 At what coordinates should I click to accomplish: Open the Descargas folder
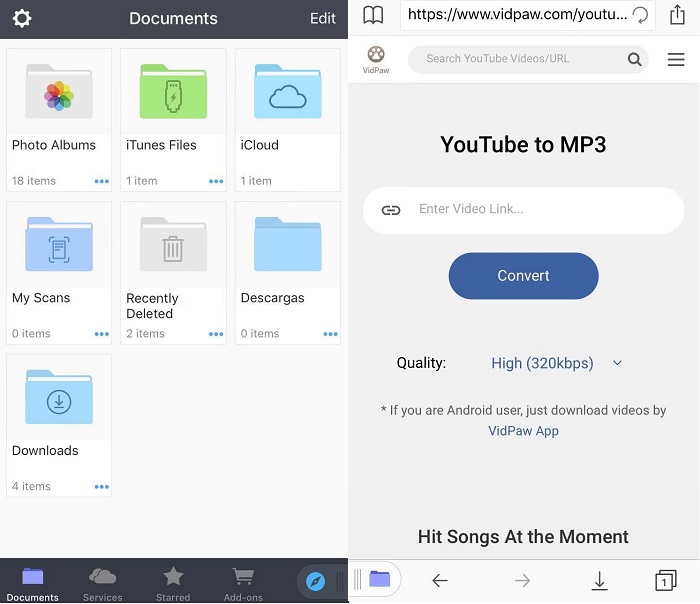[x=288, y=273]
